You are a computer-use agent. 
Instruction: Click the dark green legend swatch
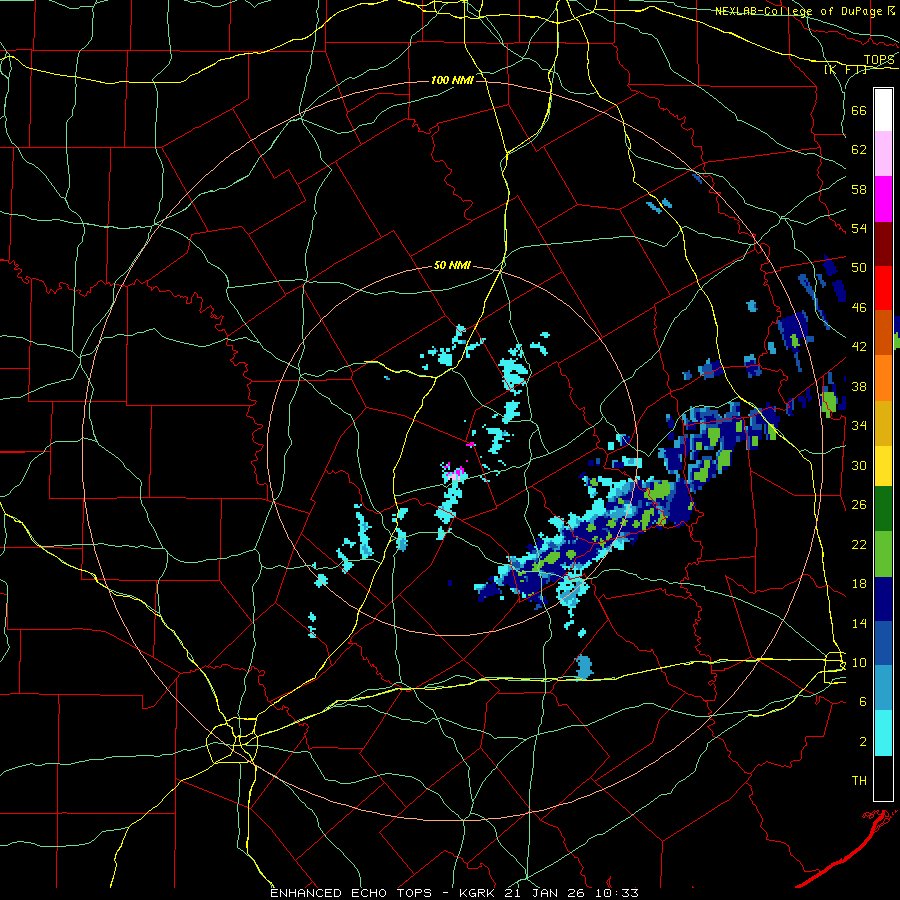point(883,509)
